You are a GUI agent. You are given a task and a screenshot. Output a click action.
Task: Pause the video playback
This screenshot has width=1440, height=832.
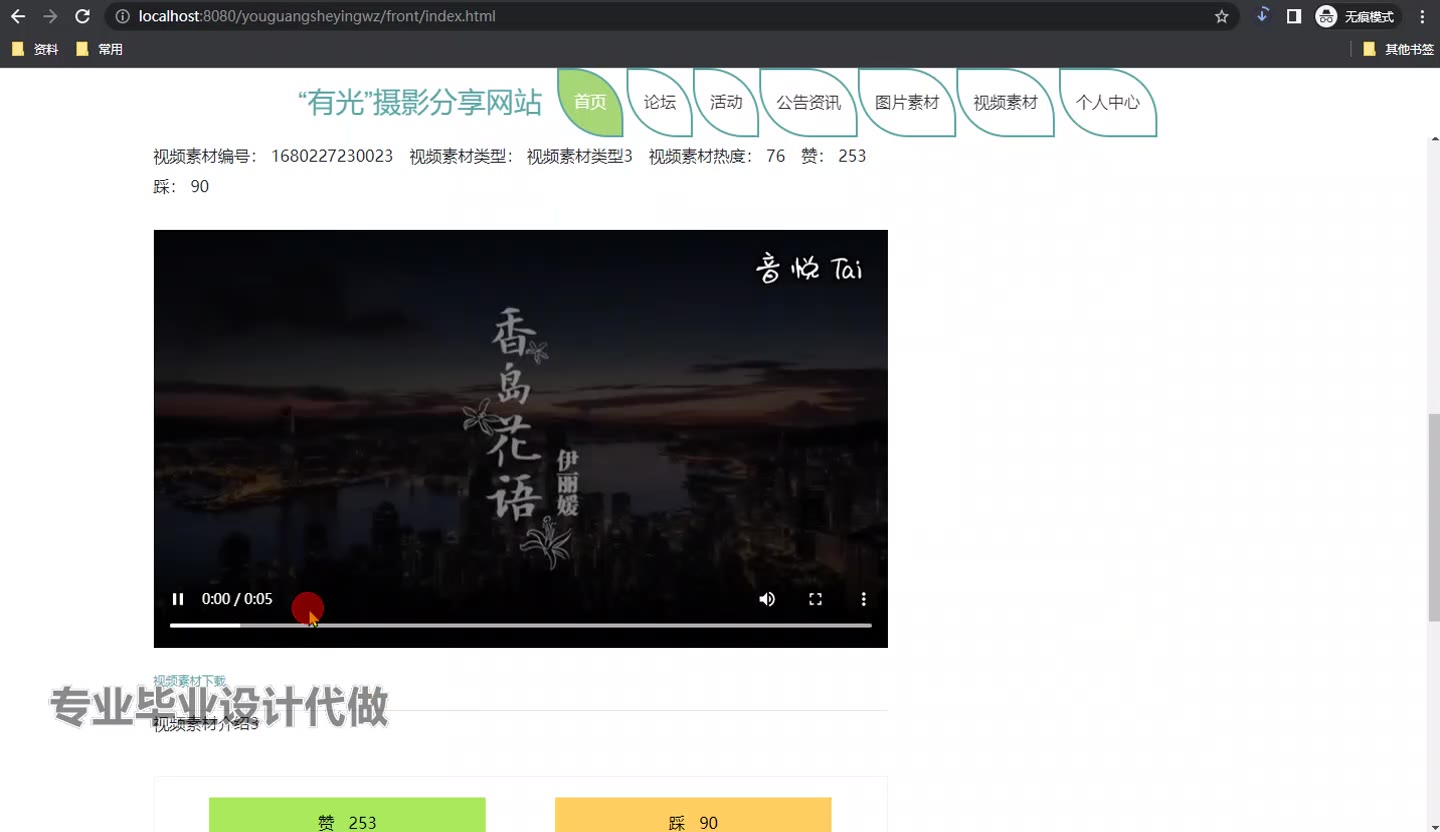coord(178,599)
